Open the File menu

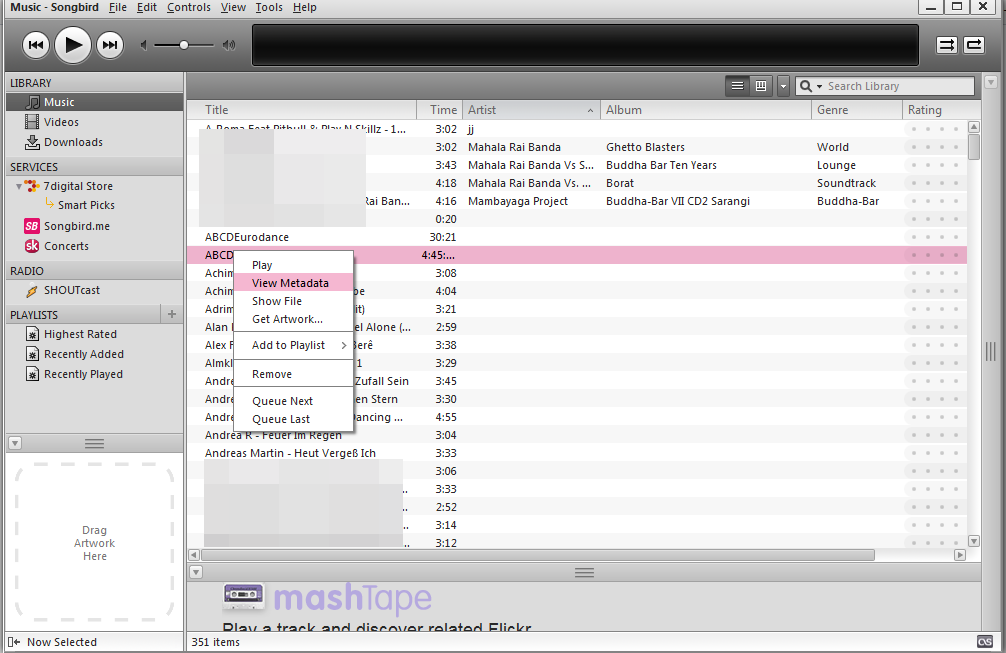[117, 7]
